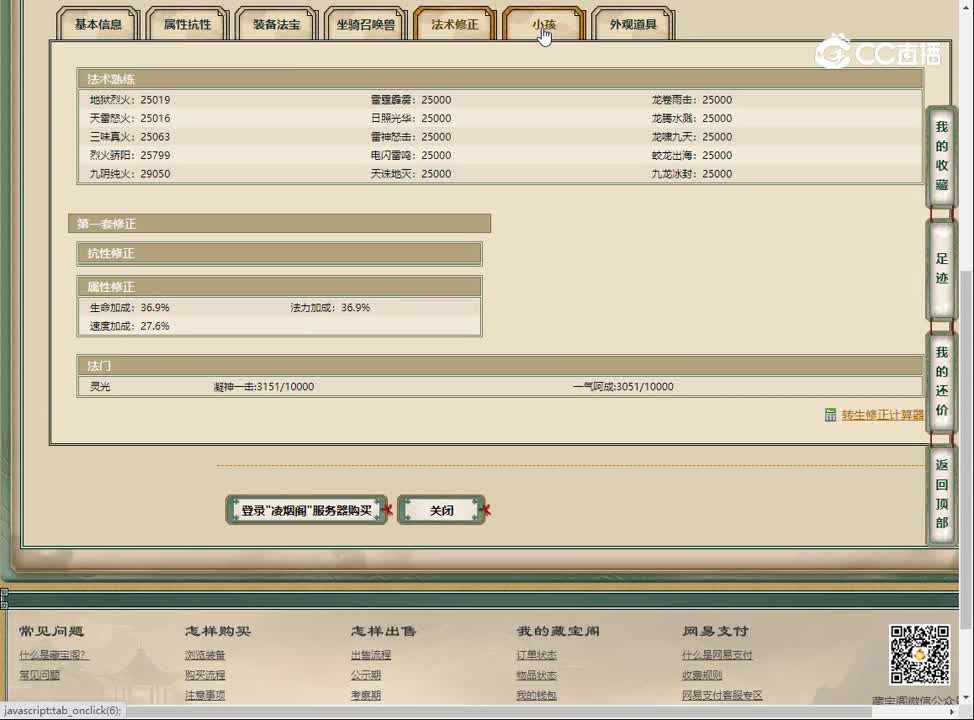Open the 我的钱包 link
The width and height of the screenshot is (974, 720).
[x=536, y=695]
